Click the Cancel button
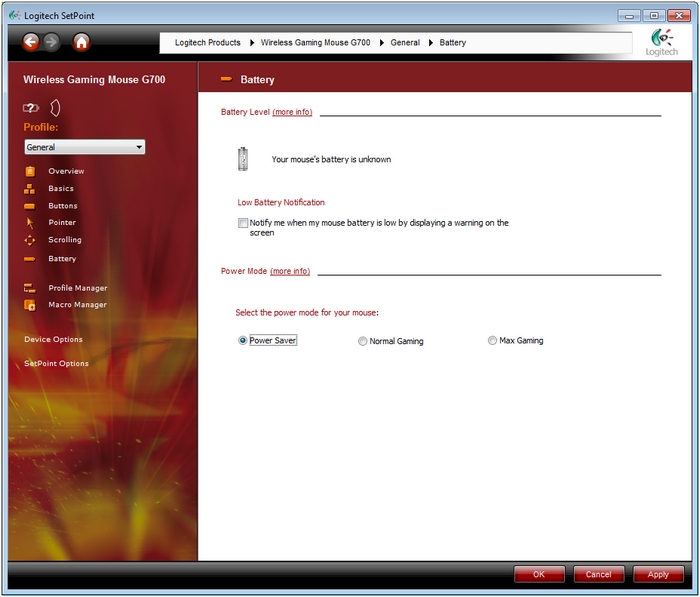Image resolution: width=700 pixels, height=597 pixels. coord(599,574)
